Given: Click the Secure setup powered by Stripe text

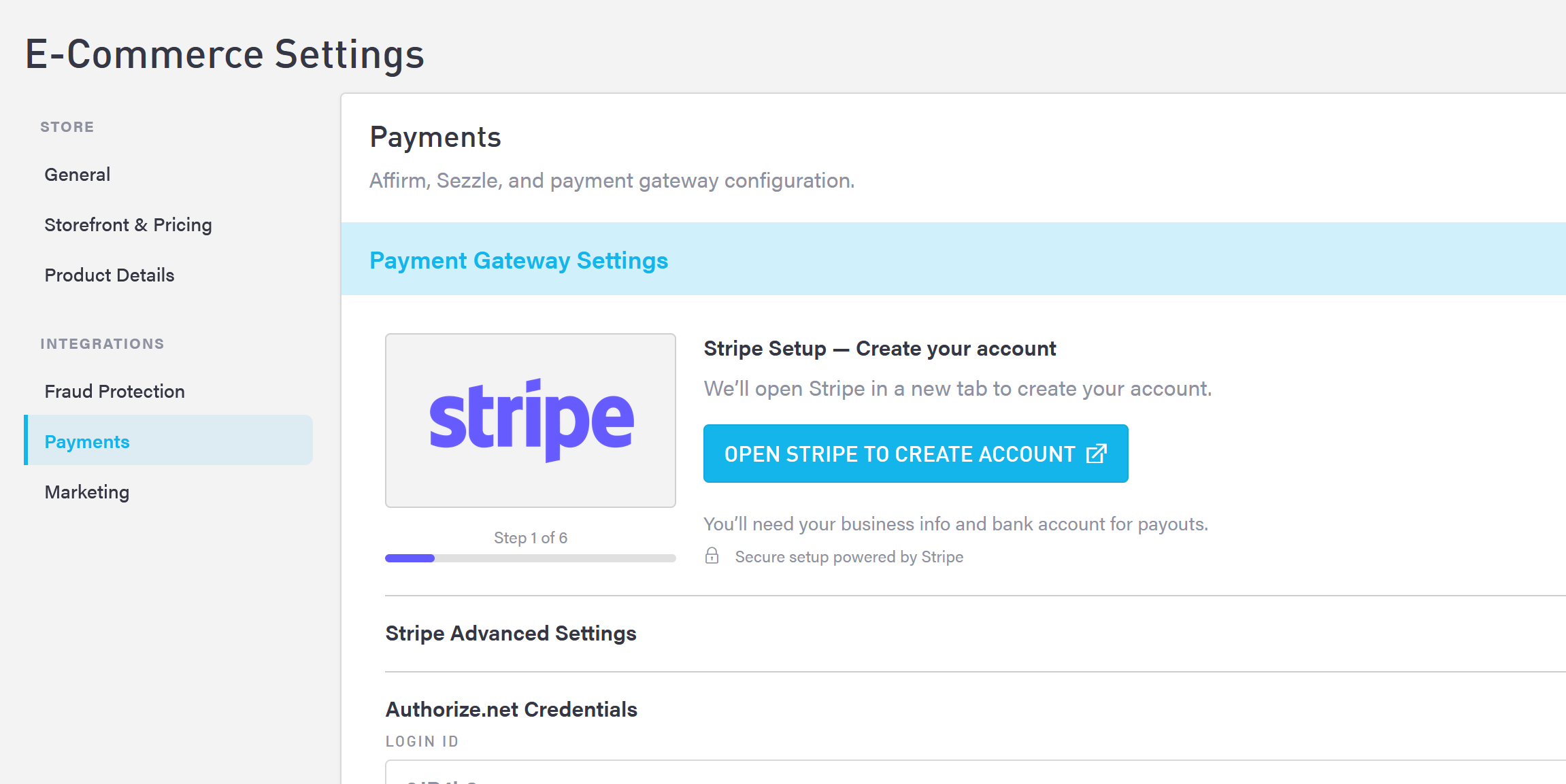Looking at the screenshot, I should pos(849,557).
